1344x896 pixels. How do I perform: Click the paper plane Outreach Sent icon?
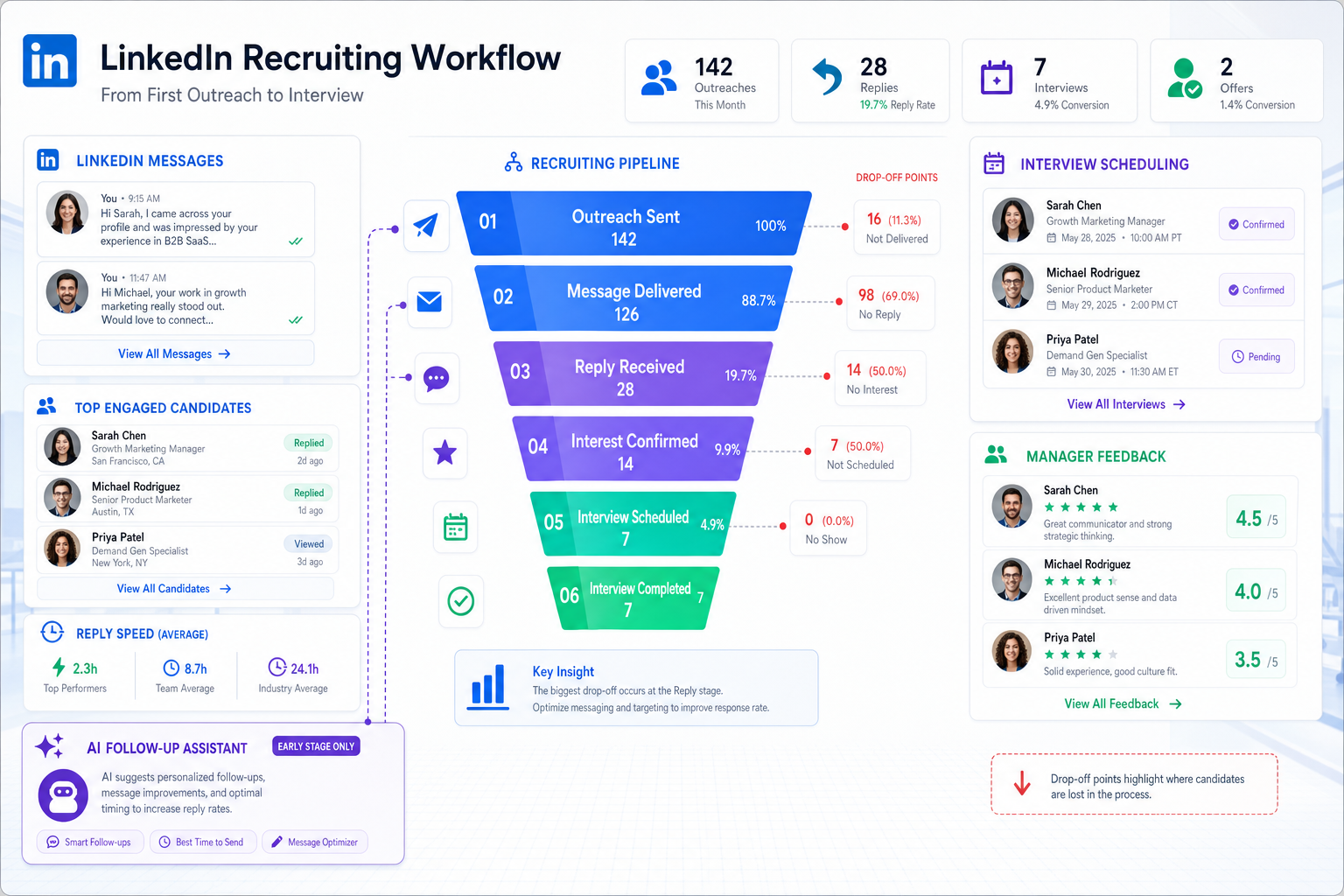point(426,226)
